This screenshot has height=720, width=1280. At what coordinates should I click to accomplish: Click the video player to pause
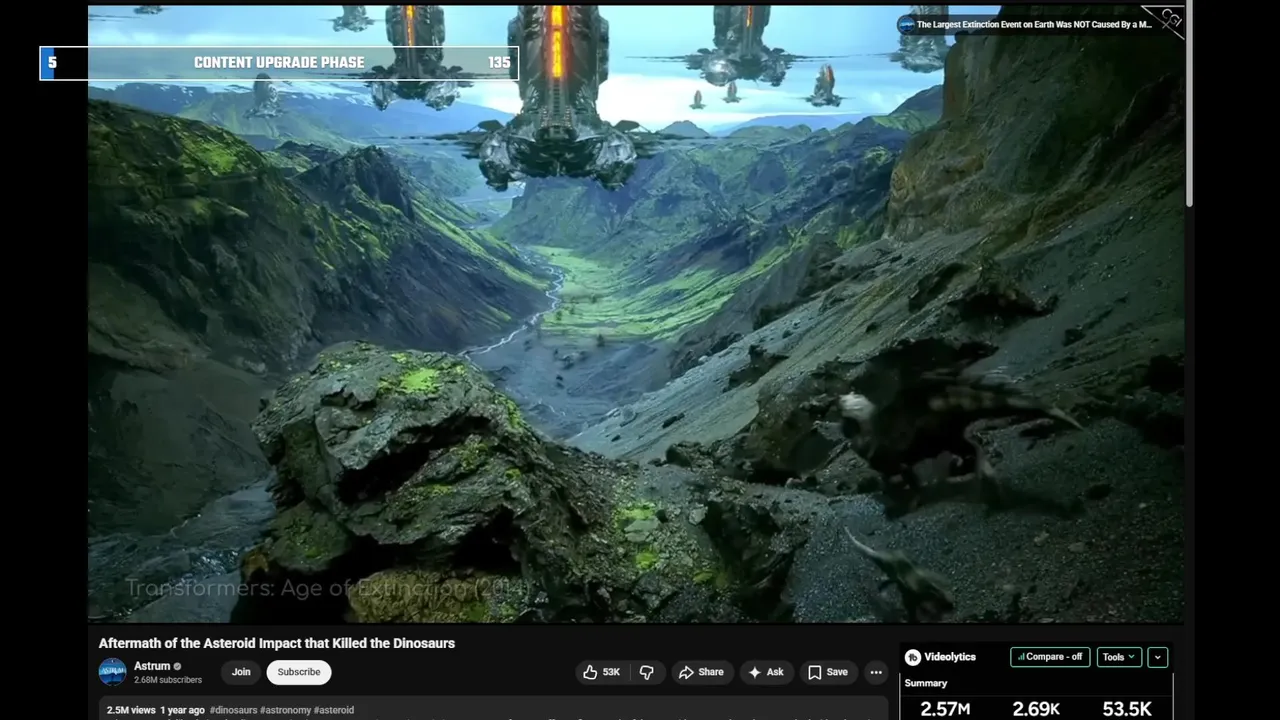click(636, 313)
